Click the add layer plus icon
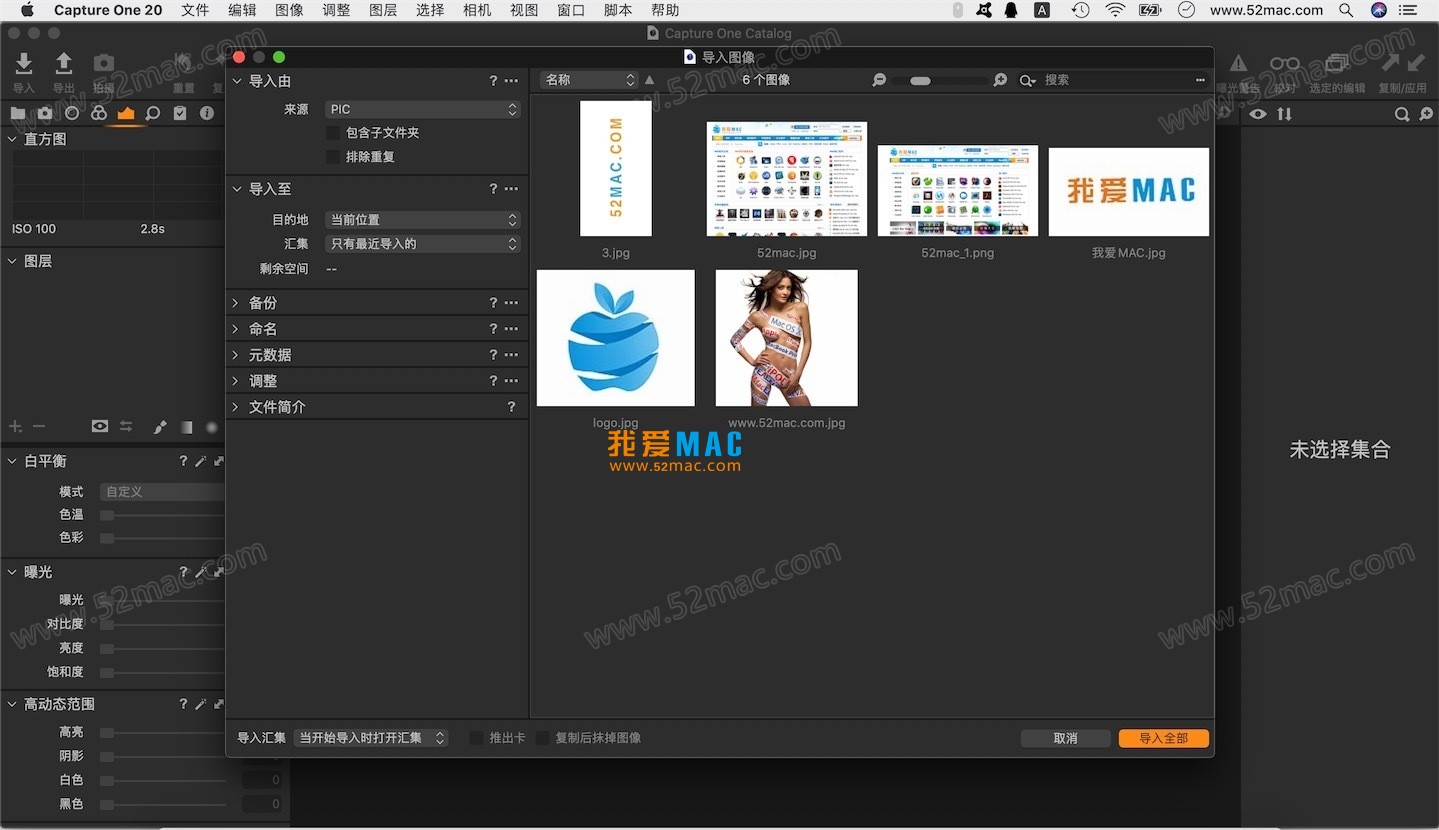The height and width of the screenshot is (830, 1439). [15, 427]
